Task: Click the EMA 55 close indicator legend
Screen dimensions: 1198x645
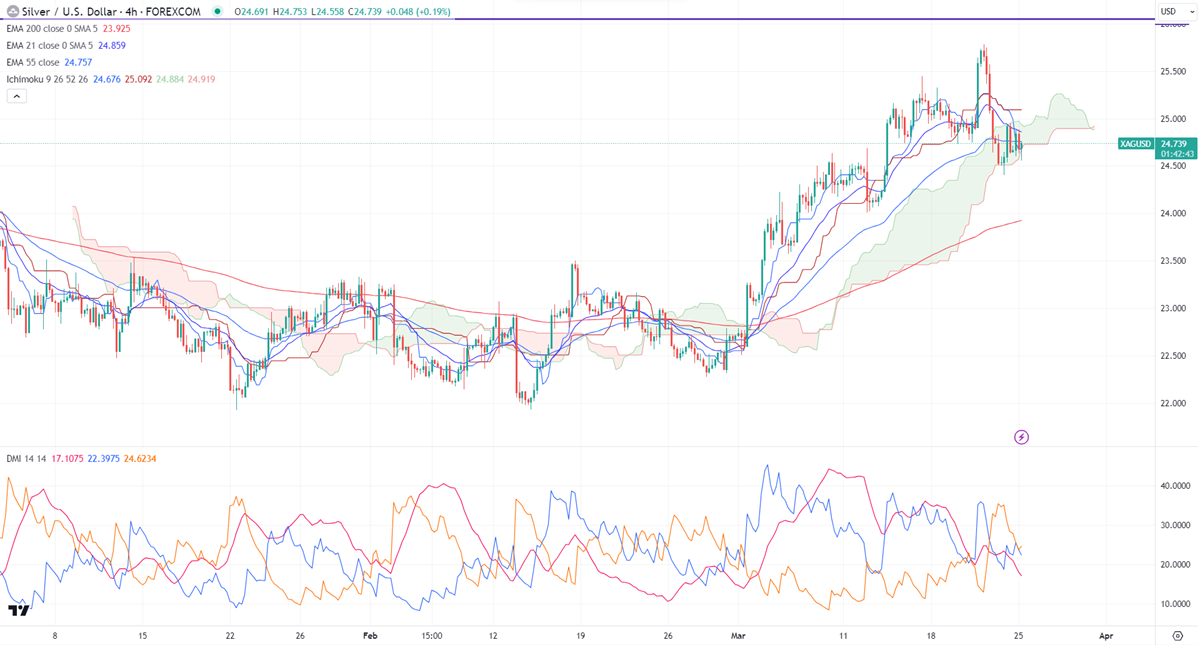Action: pyautogui.click(x=33, y=63)
